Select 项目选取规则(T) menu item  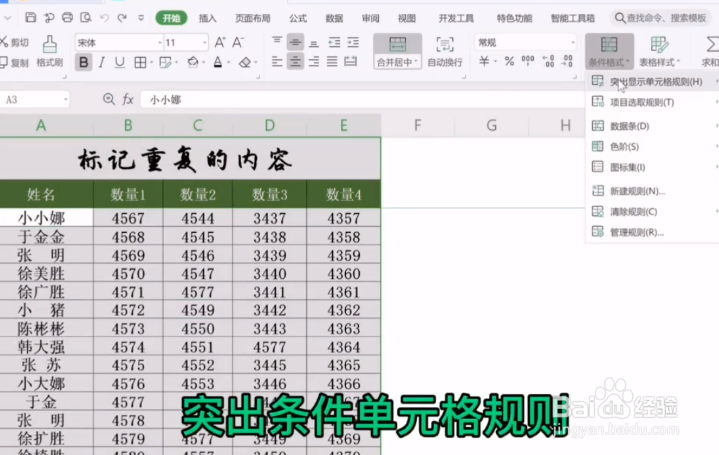tap(653, 102)
